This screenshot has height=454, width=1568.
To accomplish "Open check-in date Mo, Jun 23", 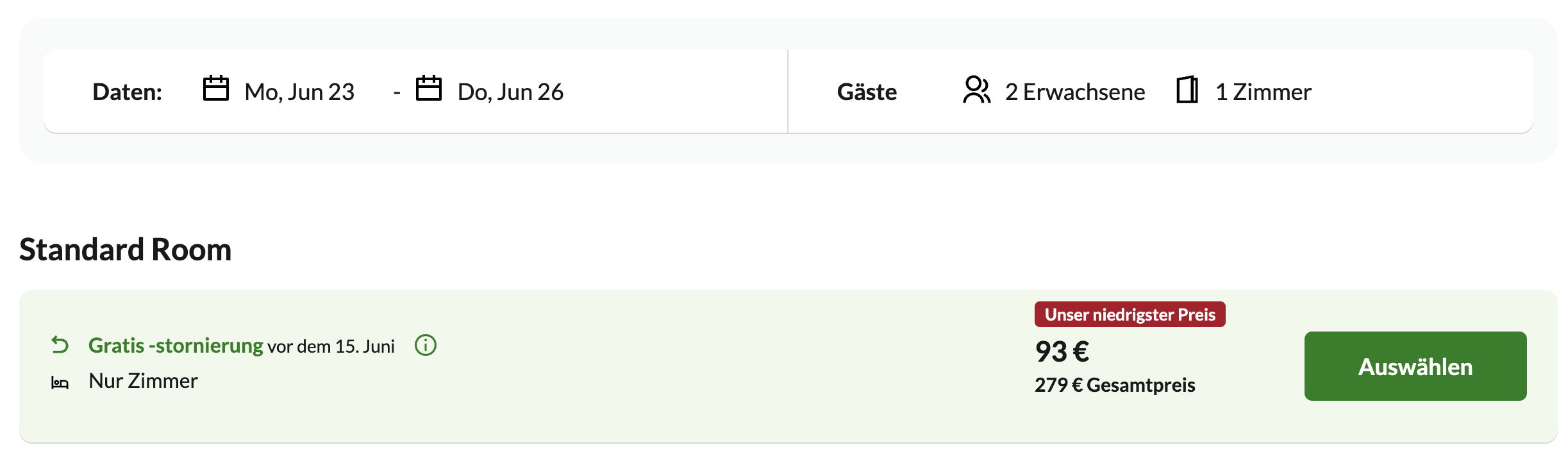I will pyautogui.click(x=299, y=92).
